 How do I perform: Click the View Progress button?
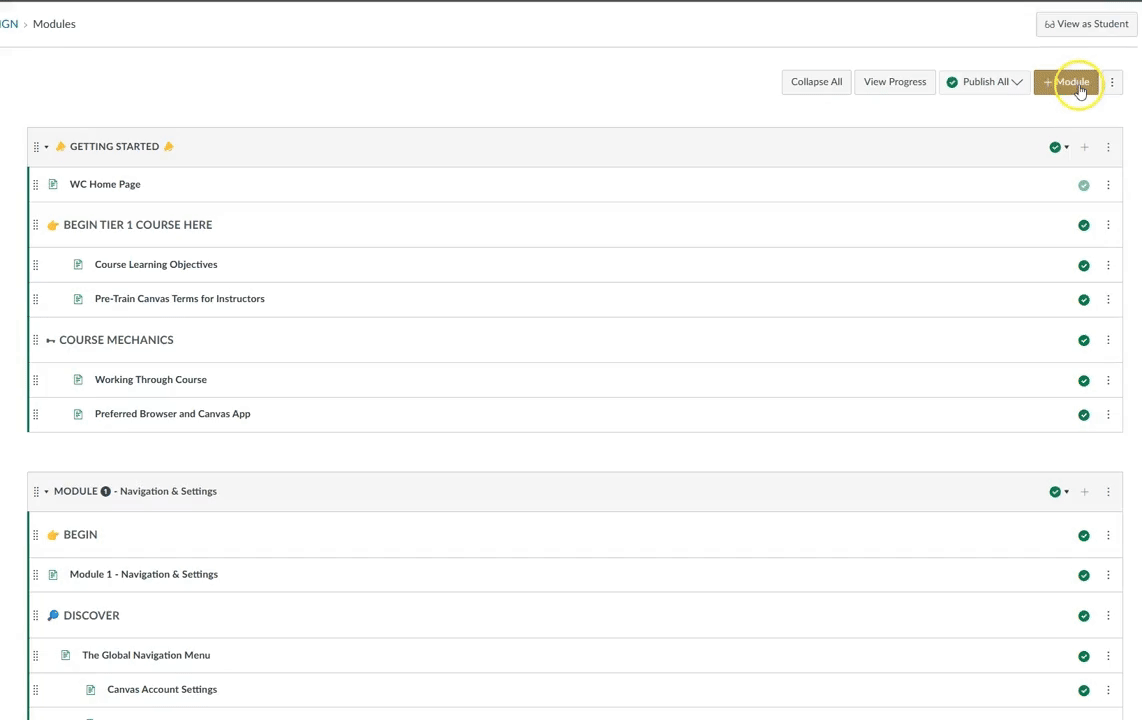(x=894, y=82)
